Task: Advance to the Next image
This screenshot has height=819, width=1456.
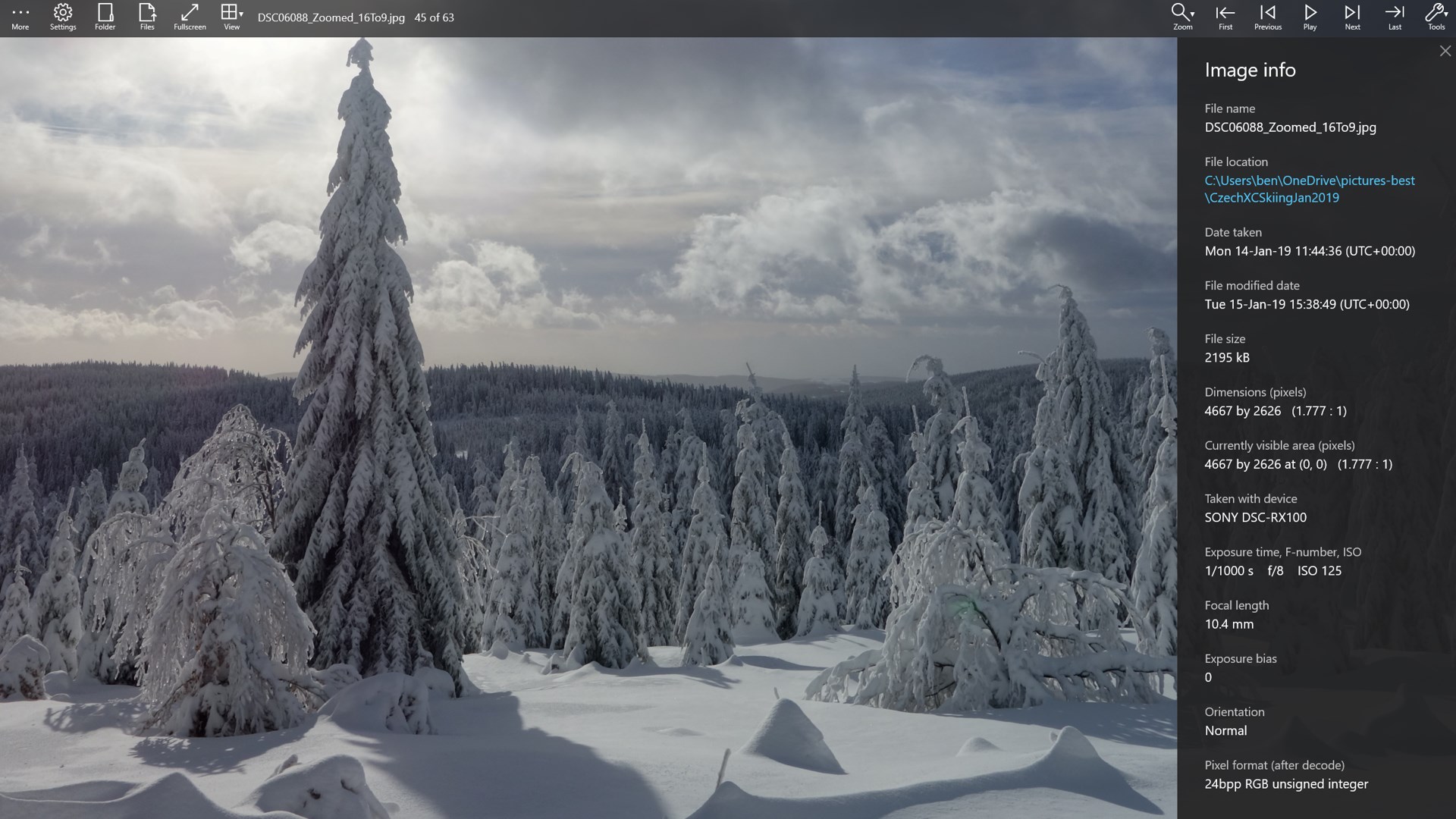Action: pyautogui.click(x=1351, y=13)
